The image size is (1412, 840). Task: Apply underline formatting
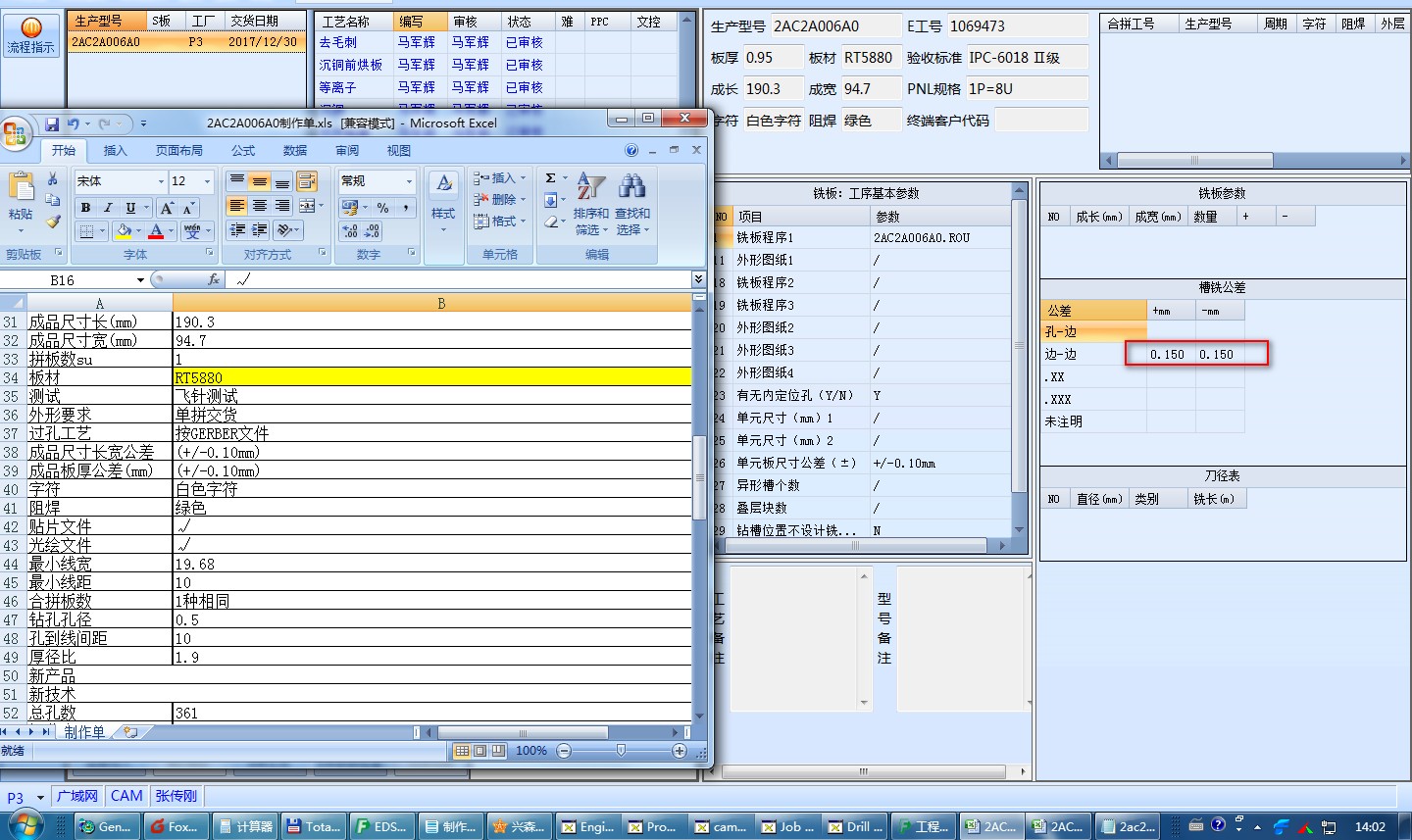pyautogui.click(x=130, y=208)
